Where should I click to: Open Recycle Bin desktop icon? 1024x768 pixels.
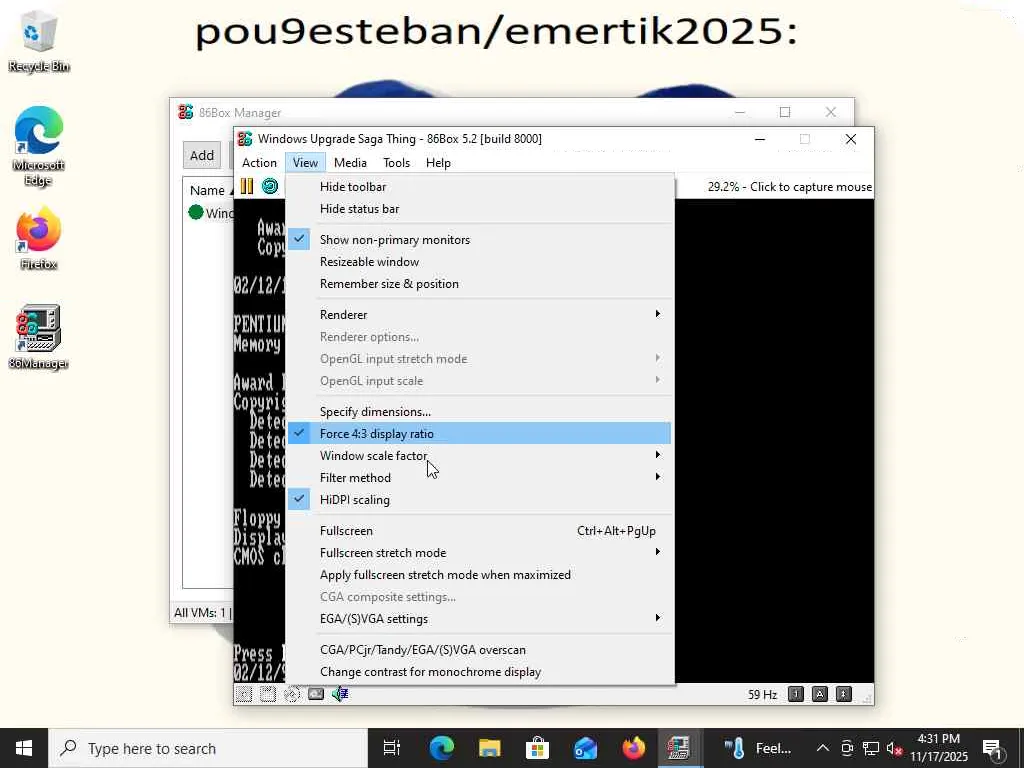point(39,42)
